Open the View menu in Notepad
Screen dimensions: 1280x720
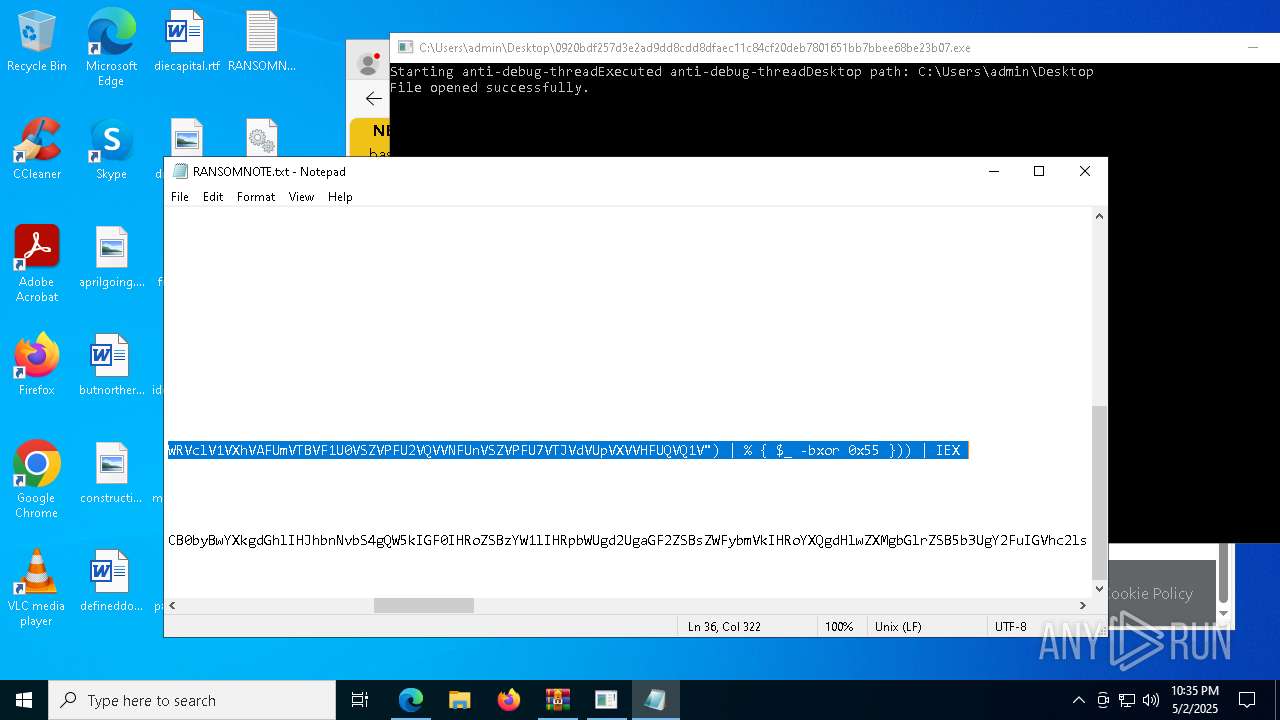point(301,197)
